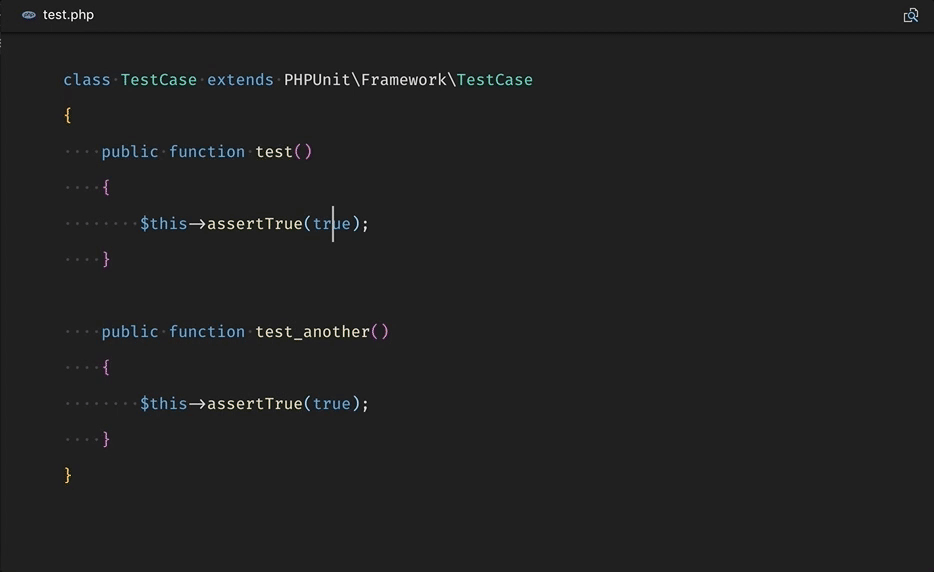Click the first 'TestCase' class name after class
Image resolution: width=934 pixels, height=572 pixels.
(x=158, y=80)
